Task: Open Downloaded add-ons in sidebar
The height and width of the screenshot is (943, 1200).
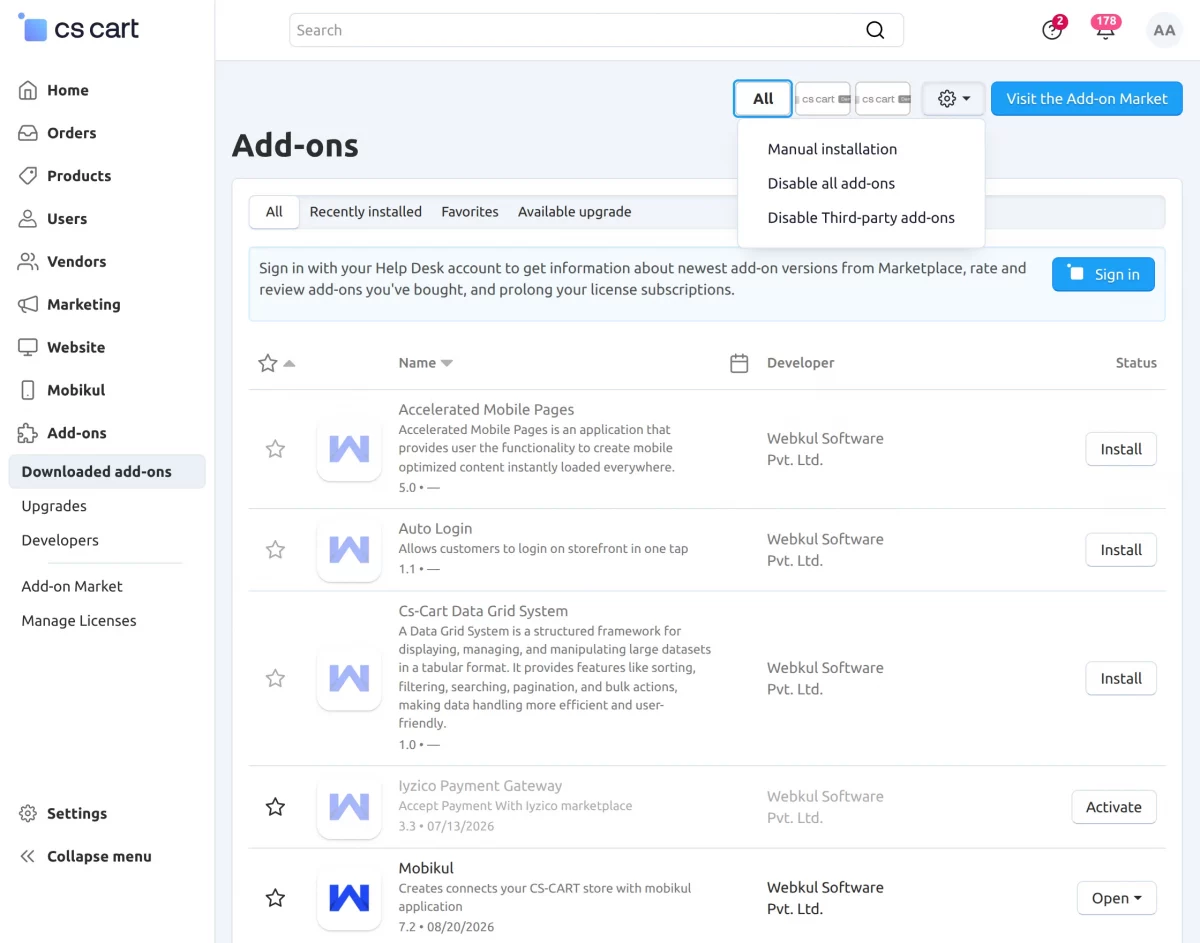Action: (107, 472)
